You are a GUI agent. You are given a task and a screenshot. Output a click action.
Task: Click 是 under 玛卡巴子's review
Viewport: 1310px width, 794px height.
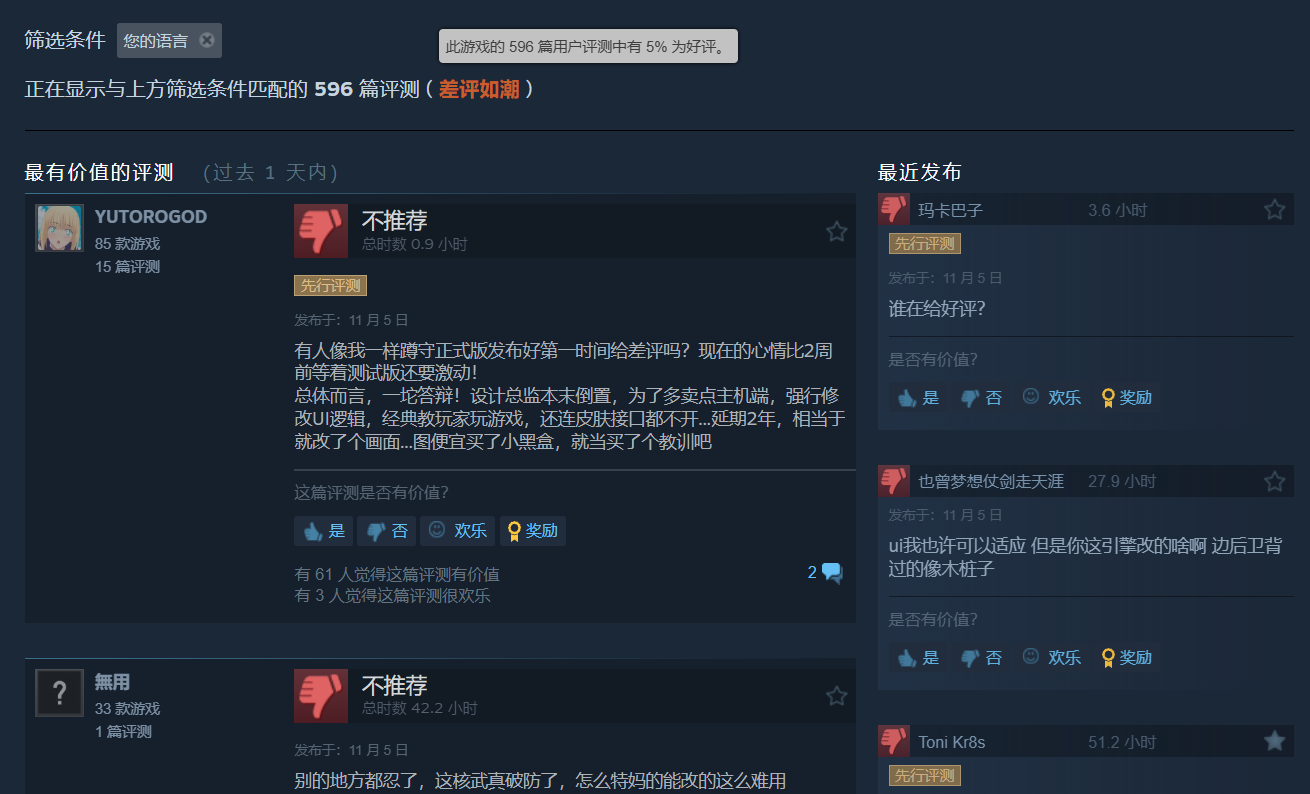point(918,398)
